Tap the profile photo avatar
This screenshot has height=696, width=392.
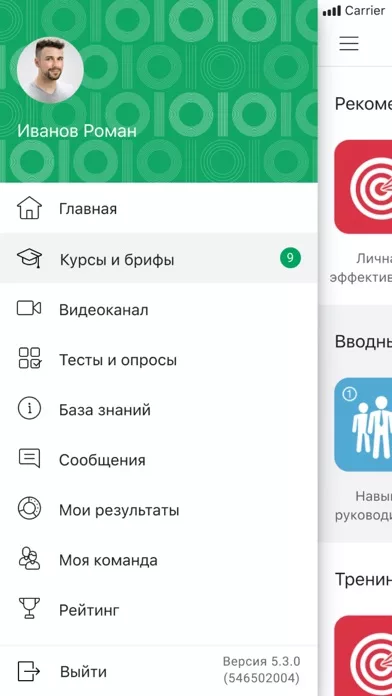50,70
